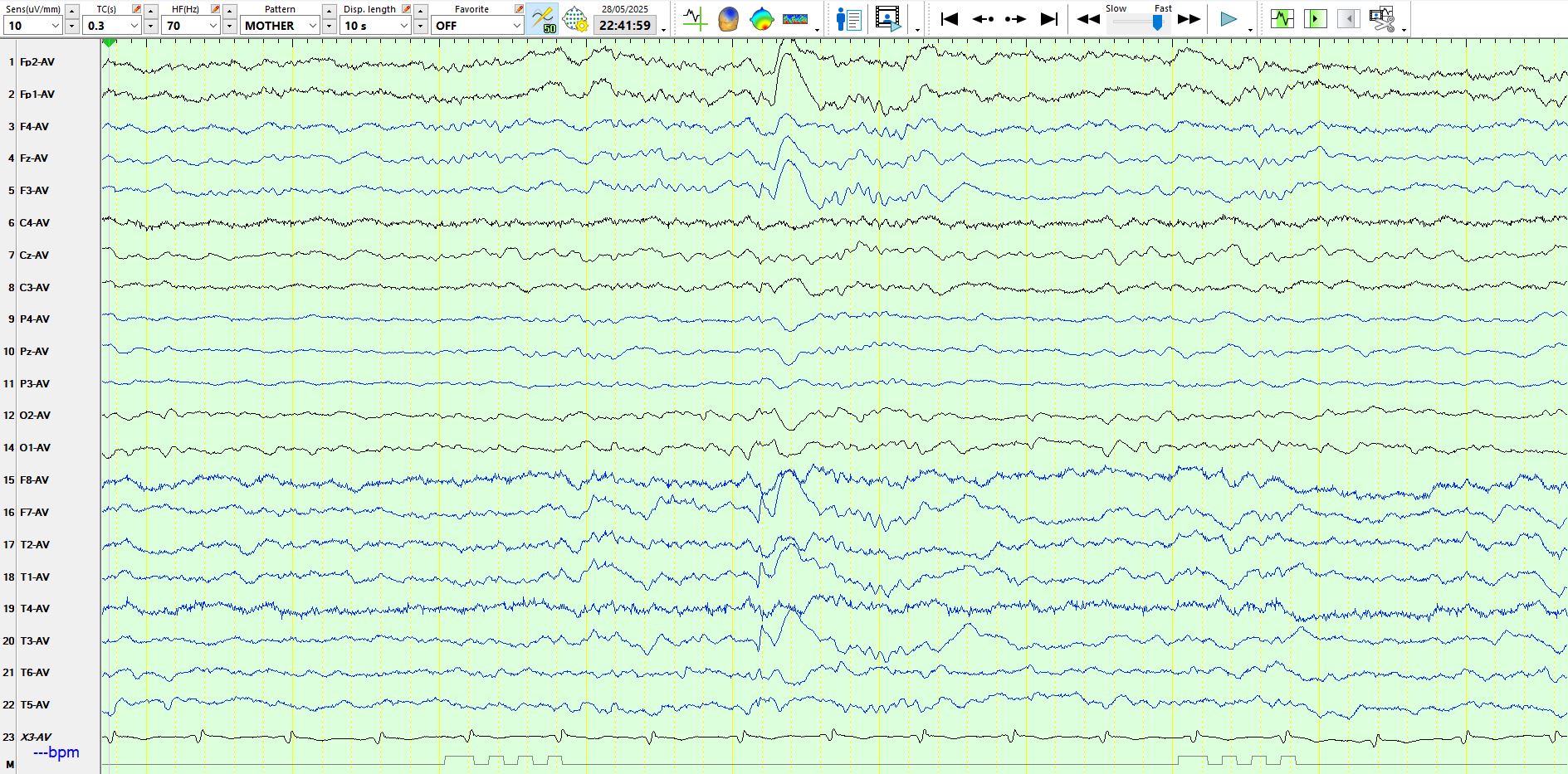Click the green waveform display icon
Viewport: 1568px width, 774px height.
pyautogui.click(x=1282, y=19)
